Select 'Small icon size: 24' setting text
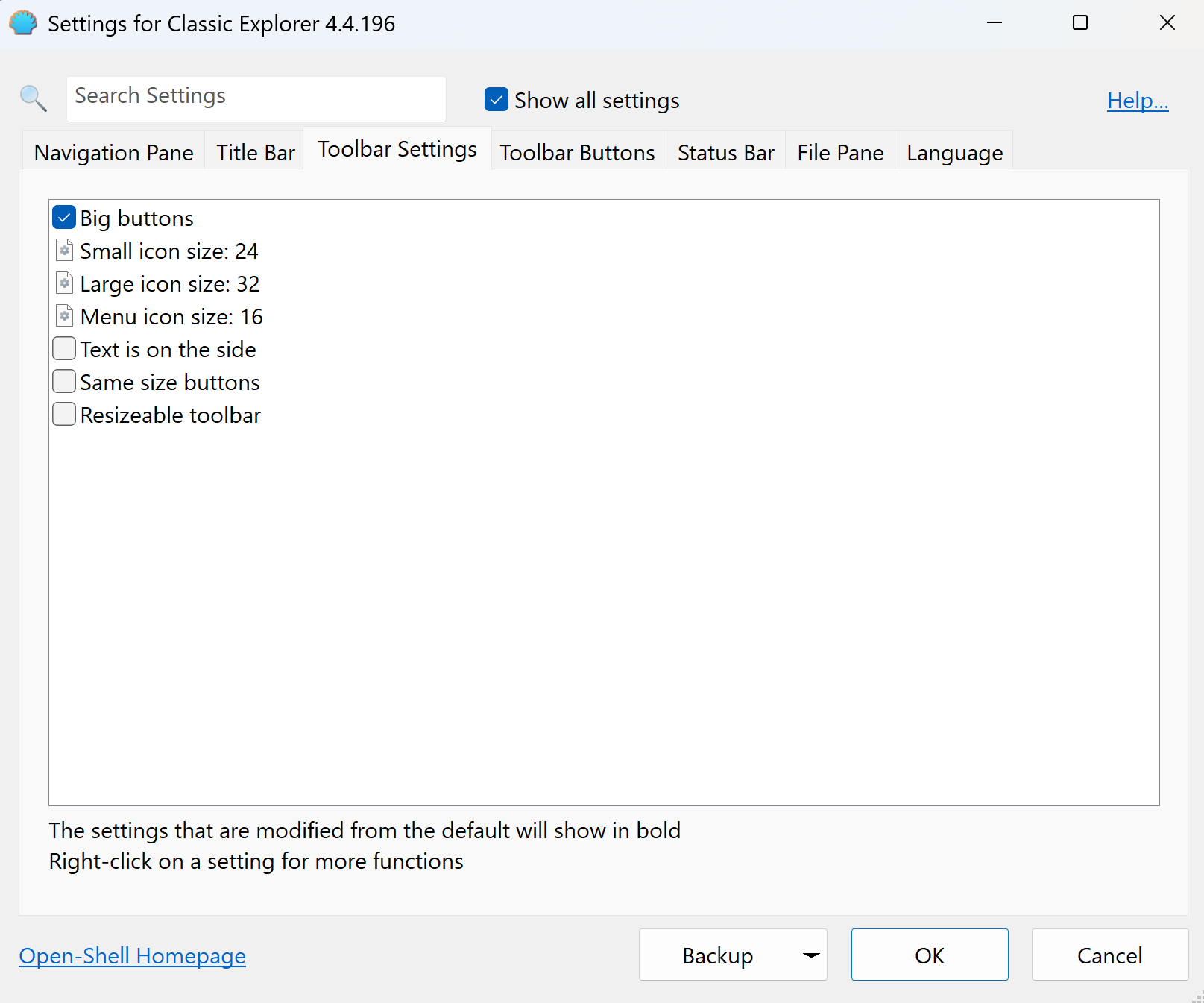This screenshot has width=1204, height=1003. click(169, 251)
